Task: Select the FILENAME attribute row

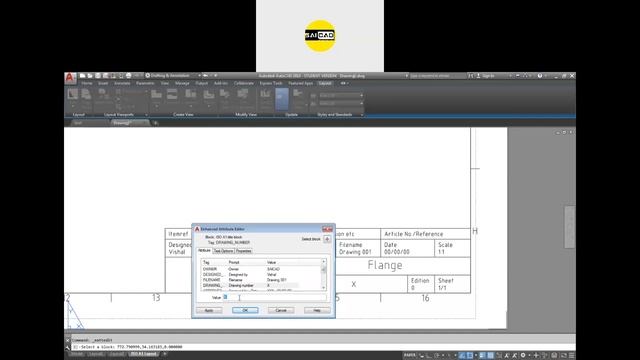Action: click(x=261, y=280)
